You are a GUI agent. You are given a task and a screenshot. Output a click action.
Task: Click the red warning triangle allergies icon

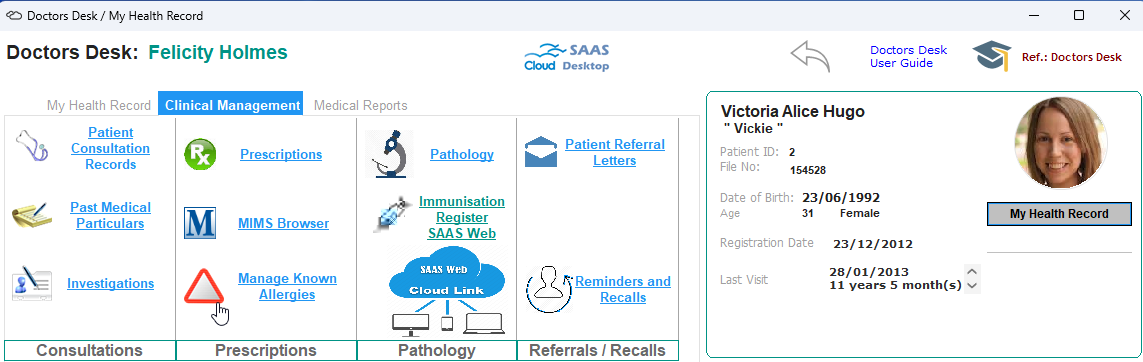click(203, 287)
